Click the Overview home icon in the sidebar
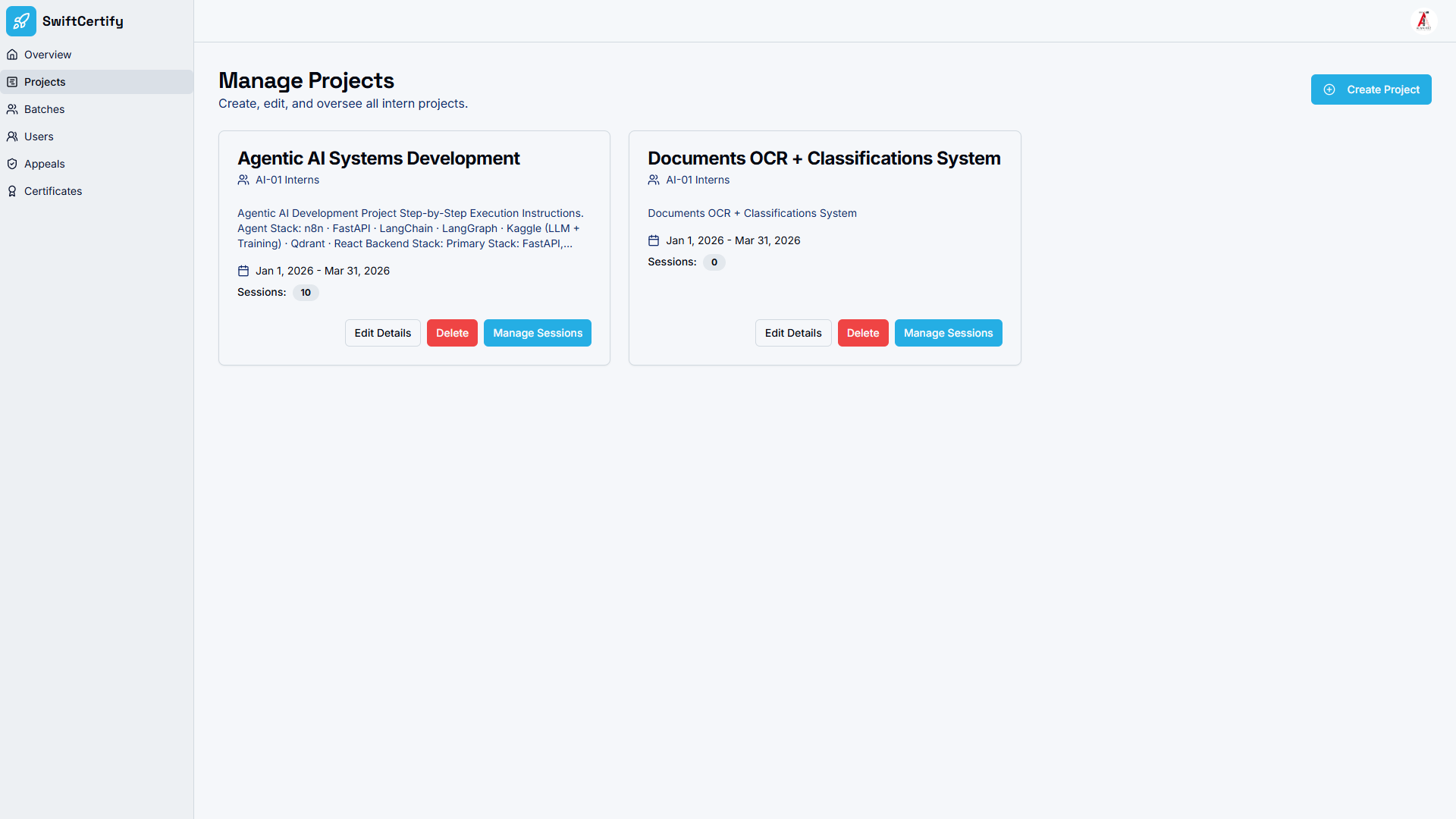The image size is (1456, 819). click(x=12, y=55)
